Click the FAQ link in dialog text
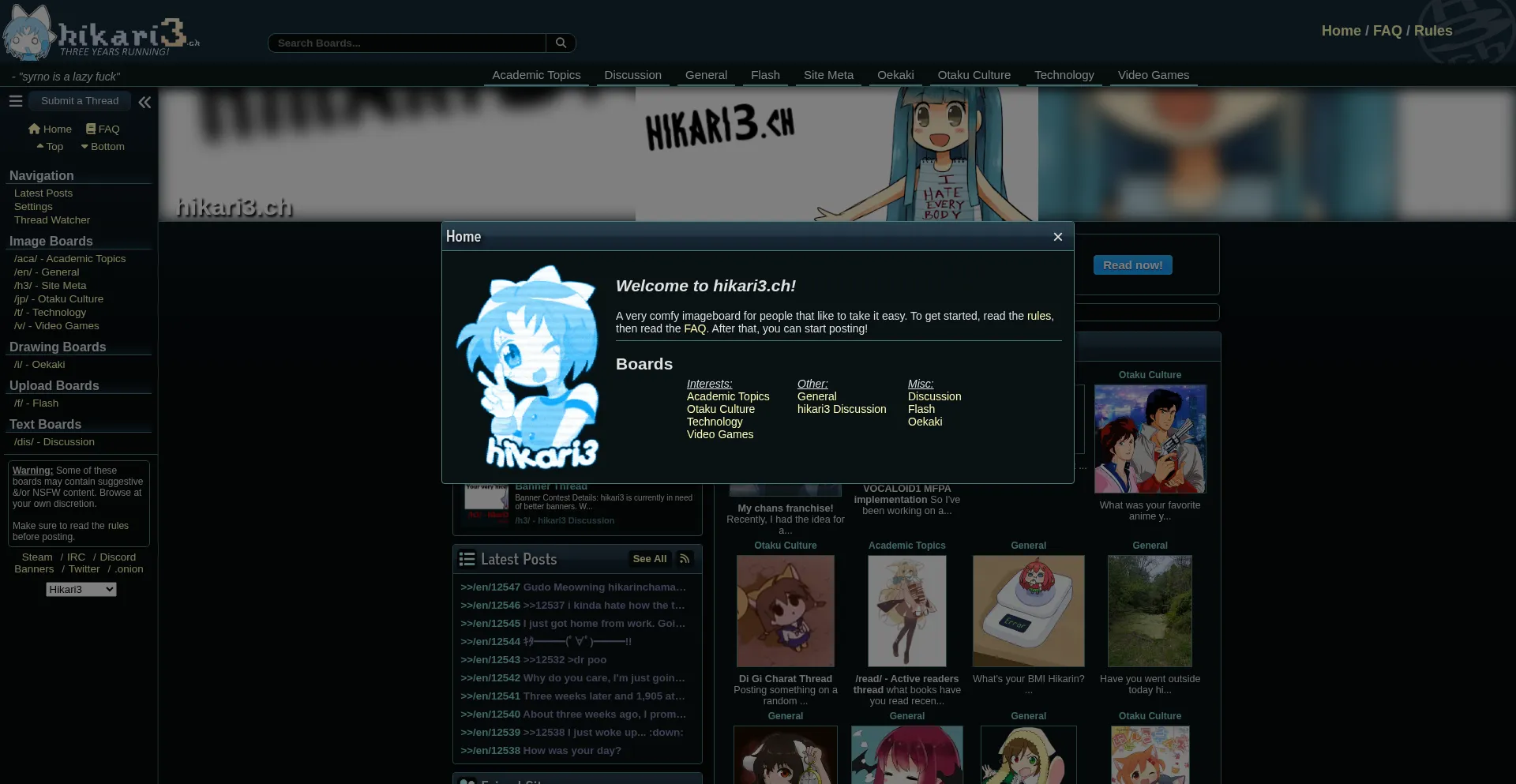 pos(695,328)
